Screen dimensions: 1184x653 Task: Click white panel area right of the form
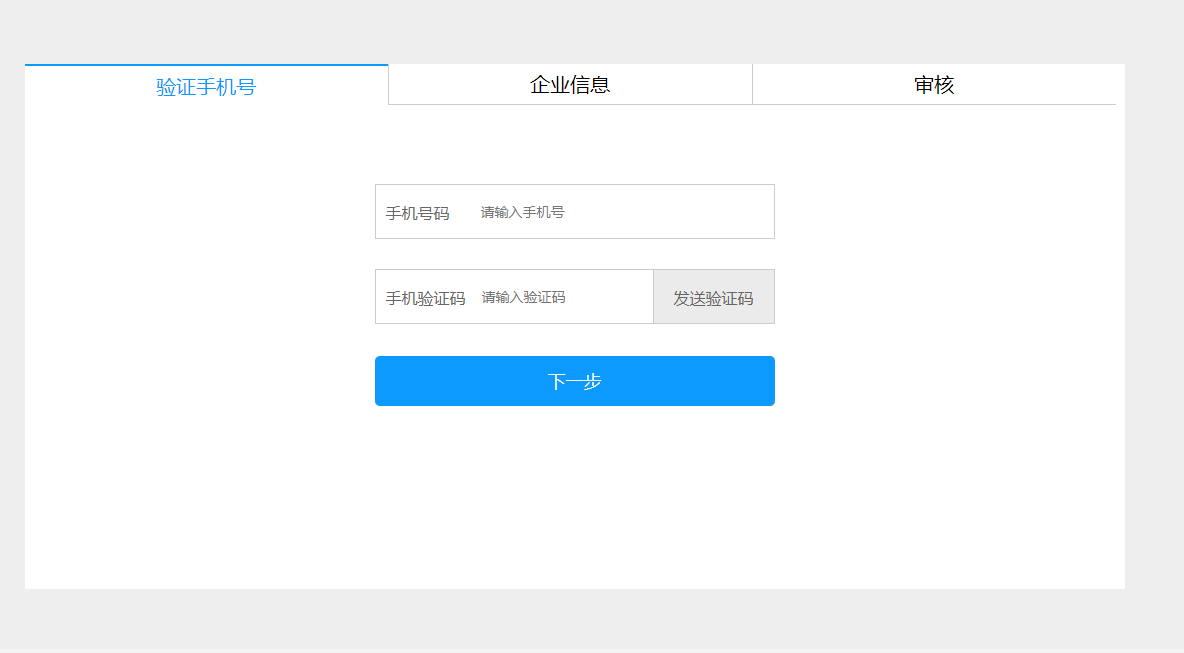(x=950, y=300)
